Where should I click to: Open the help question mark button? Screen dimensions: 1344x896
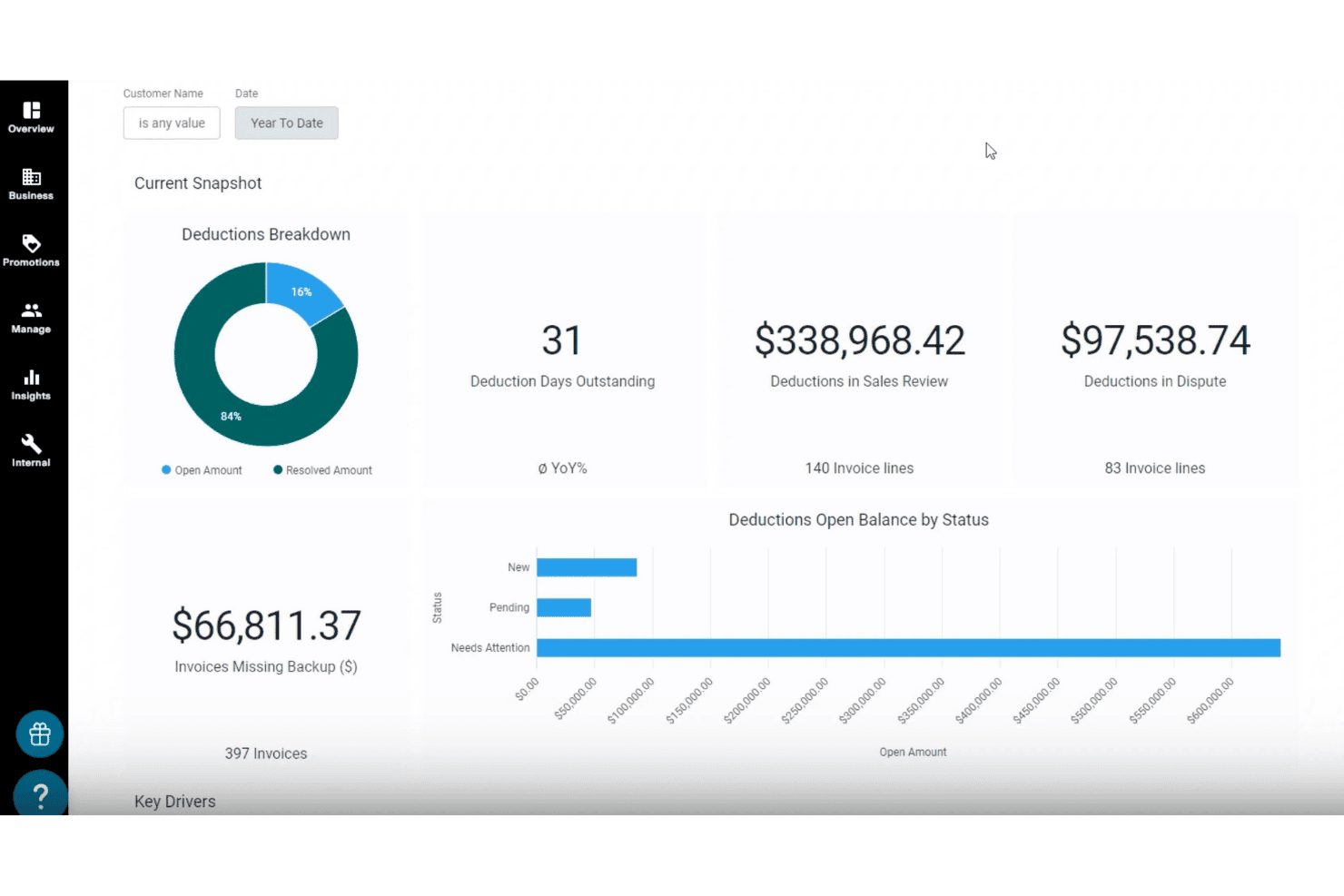pos(40,795)
